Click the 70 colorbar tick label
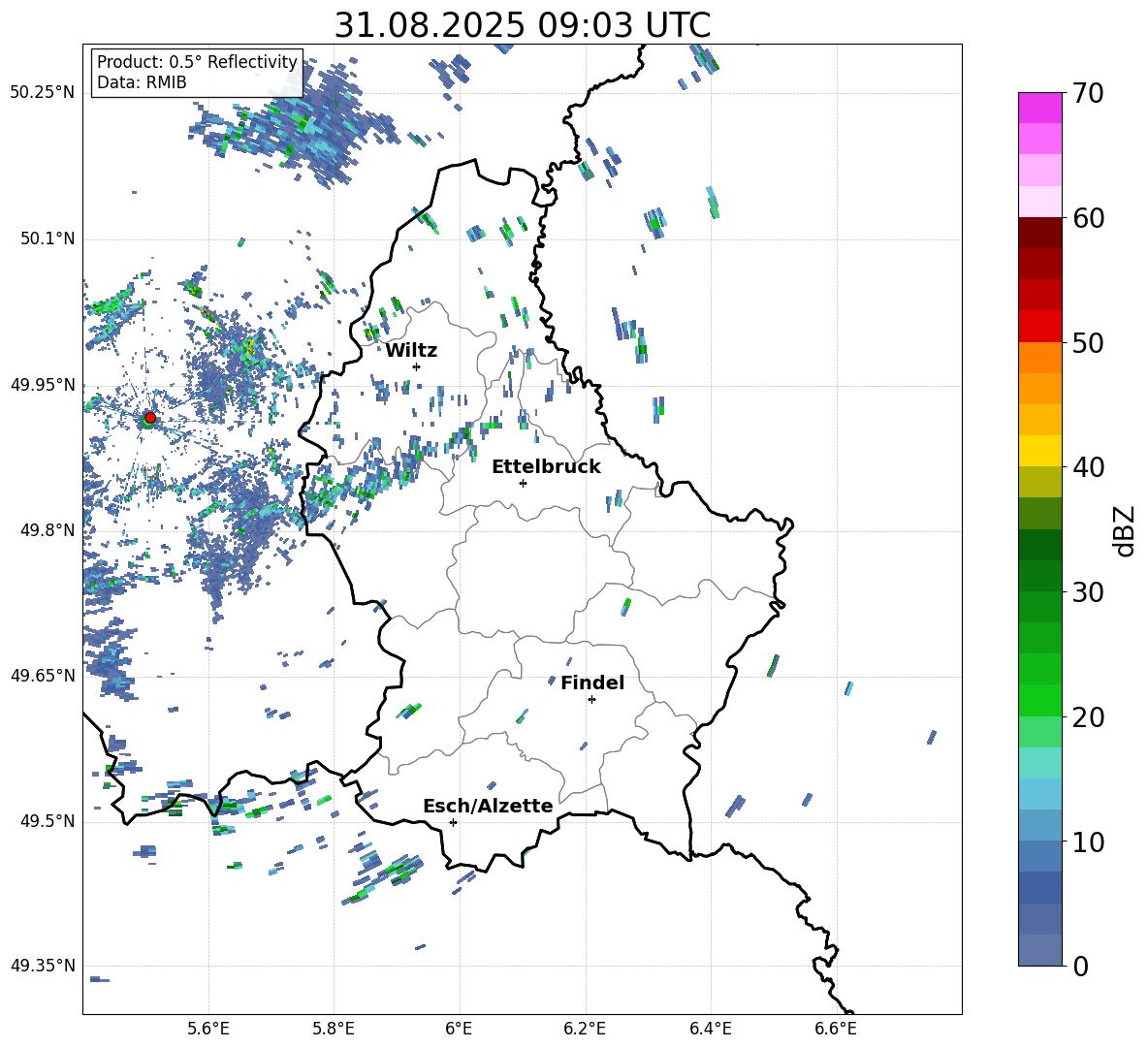 click(1087, 93)
